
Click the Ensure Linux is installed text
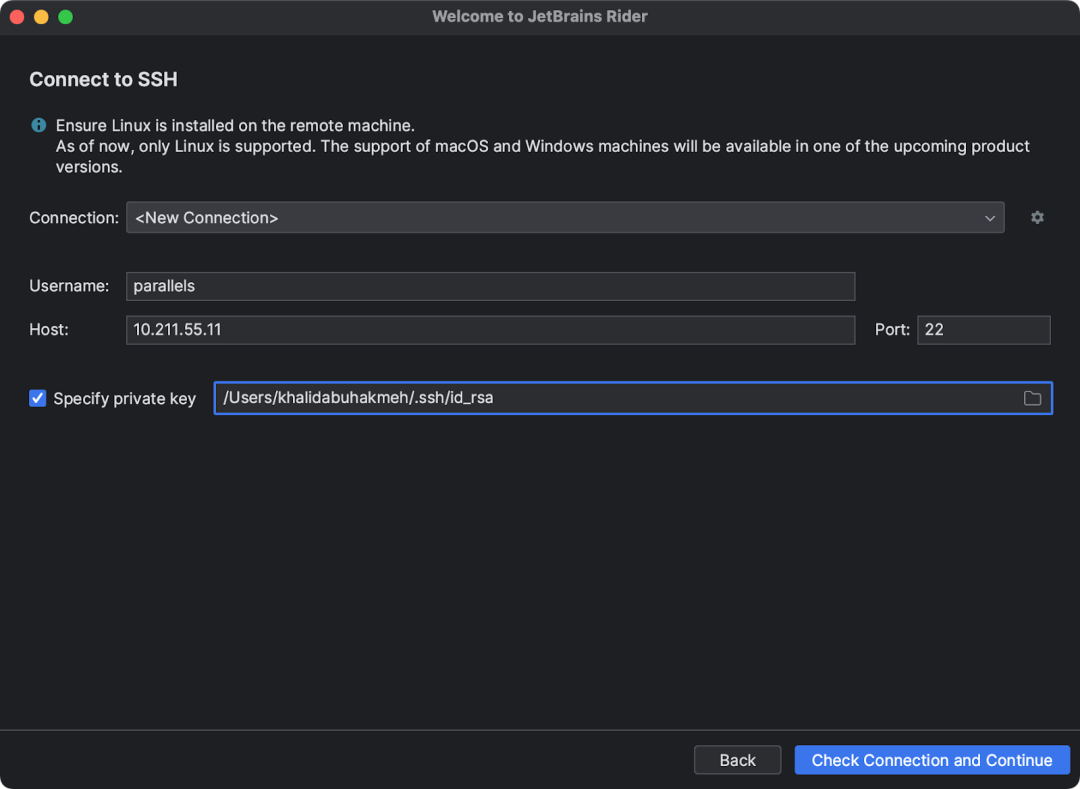click(235, 125)
